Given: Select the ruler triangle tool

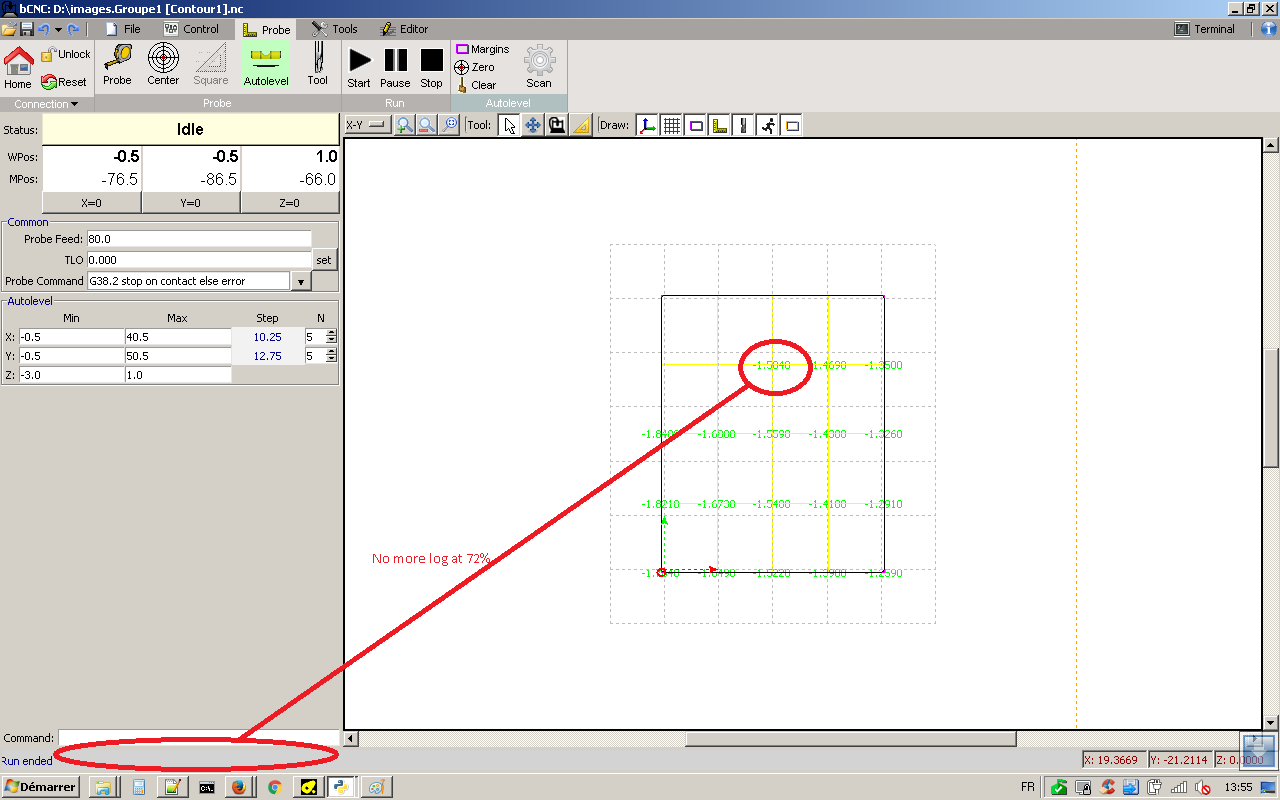Looking at the screenshot, I should (x=581, y=125).
